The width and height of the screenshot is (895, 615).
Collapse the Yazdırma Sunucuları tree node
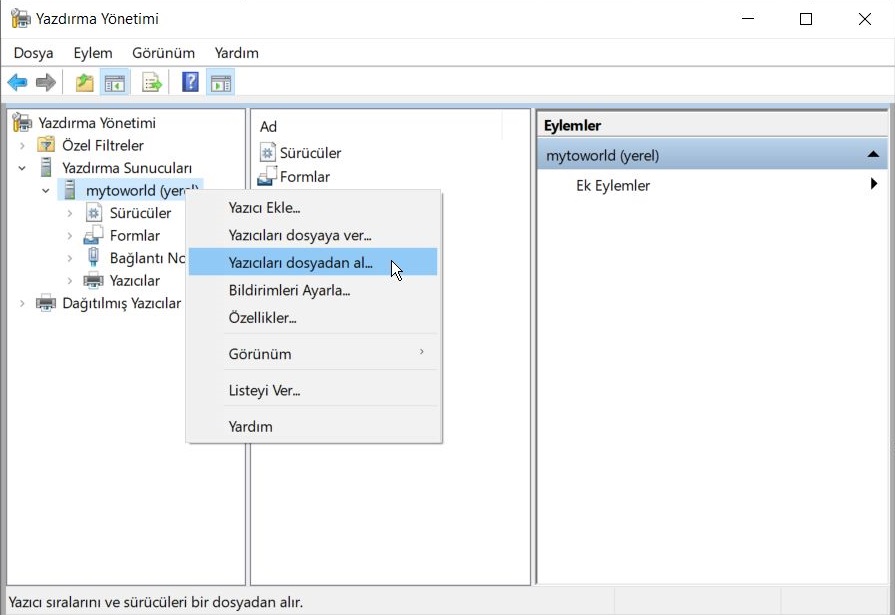pyautogui.click(x=22, y=168)
